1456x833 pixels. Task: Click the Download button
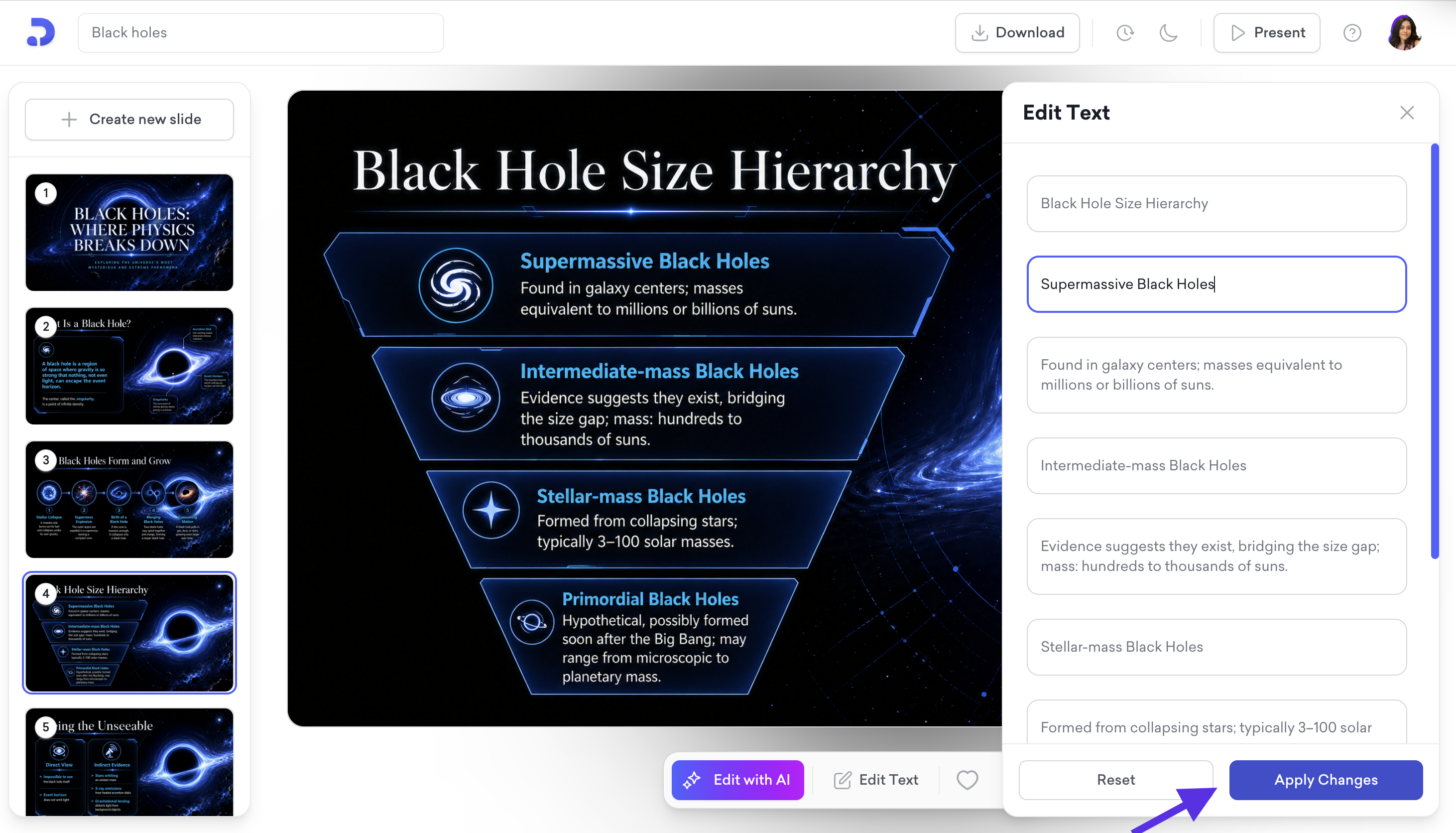coord(1017,32)
